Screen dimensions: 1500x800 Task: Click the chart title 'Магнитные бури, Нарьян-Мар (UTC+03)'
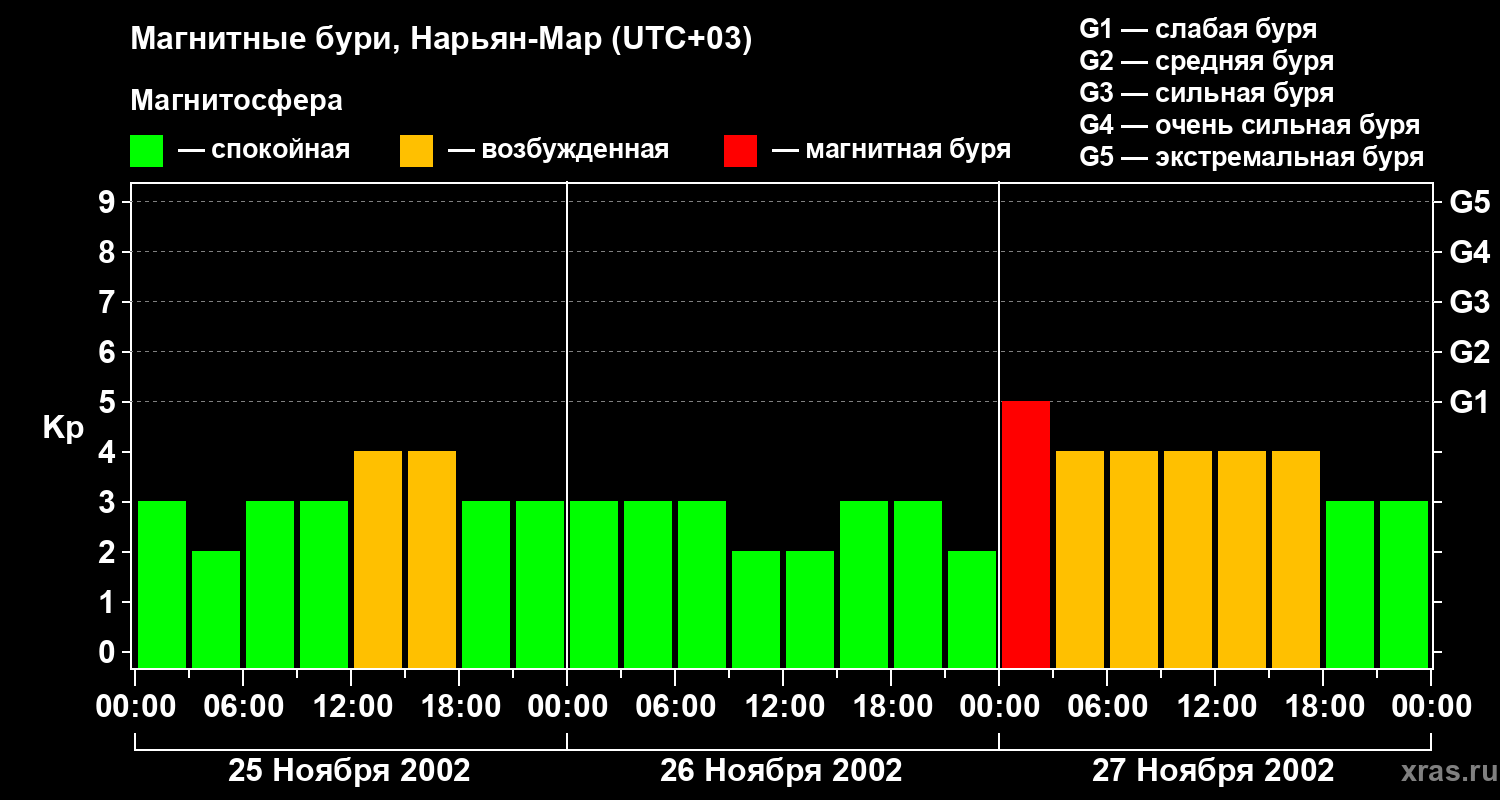(x=441, y=40)
